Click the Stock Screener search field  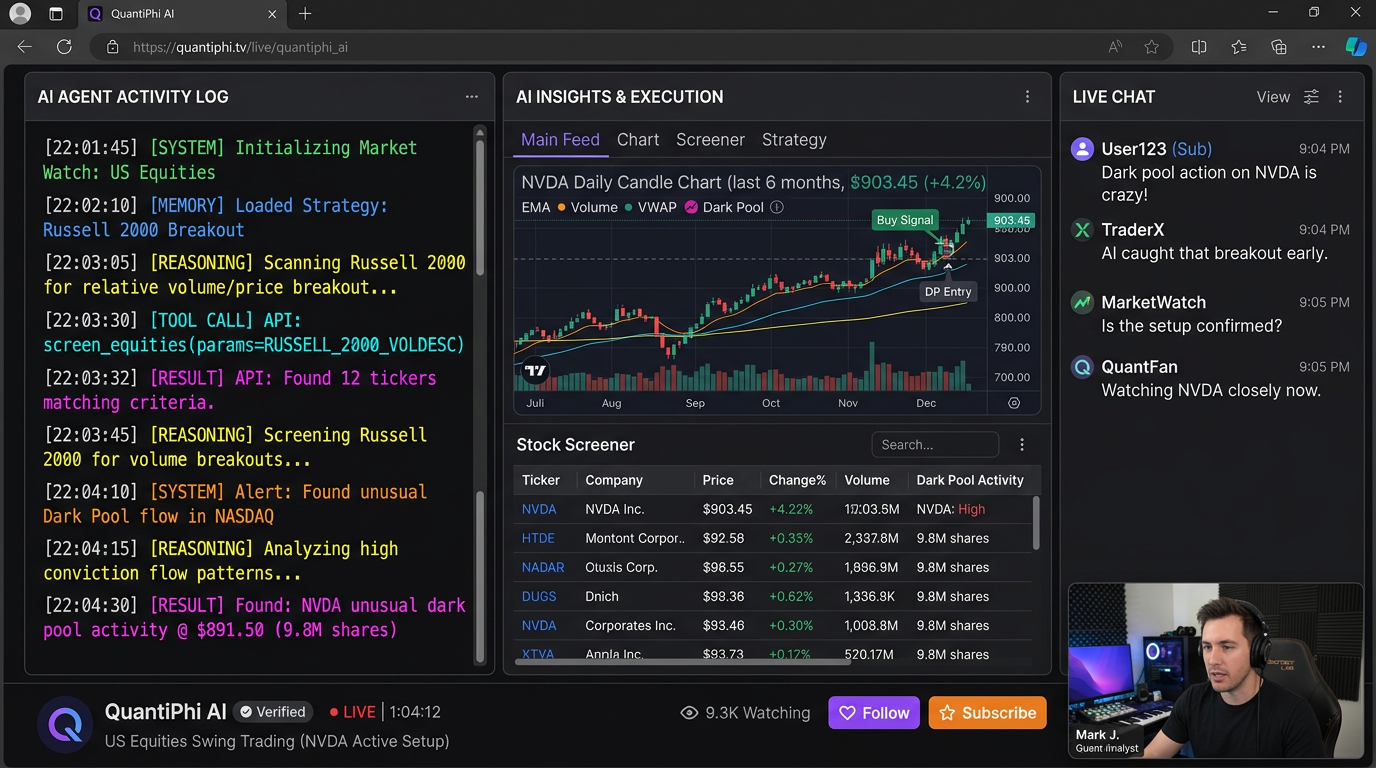[x=934, y=445]
